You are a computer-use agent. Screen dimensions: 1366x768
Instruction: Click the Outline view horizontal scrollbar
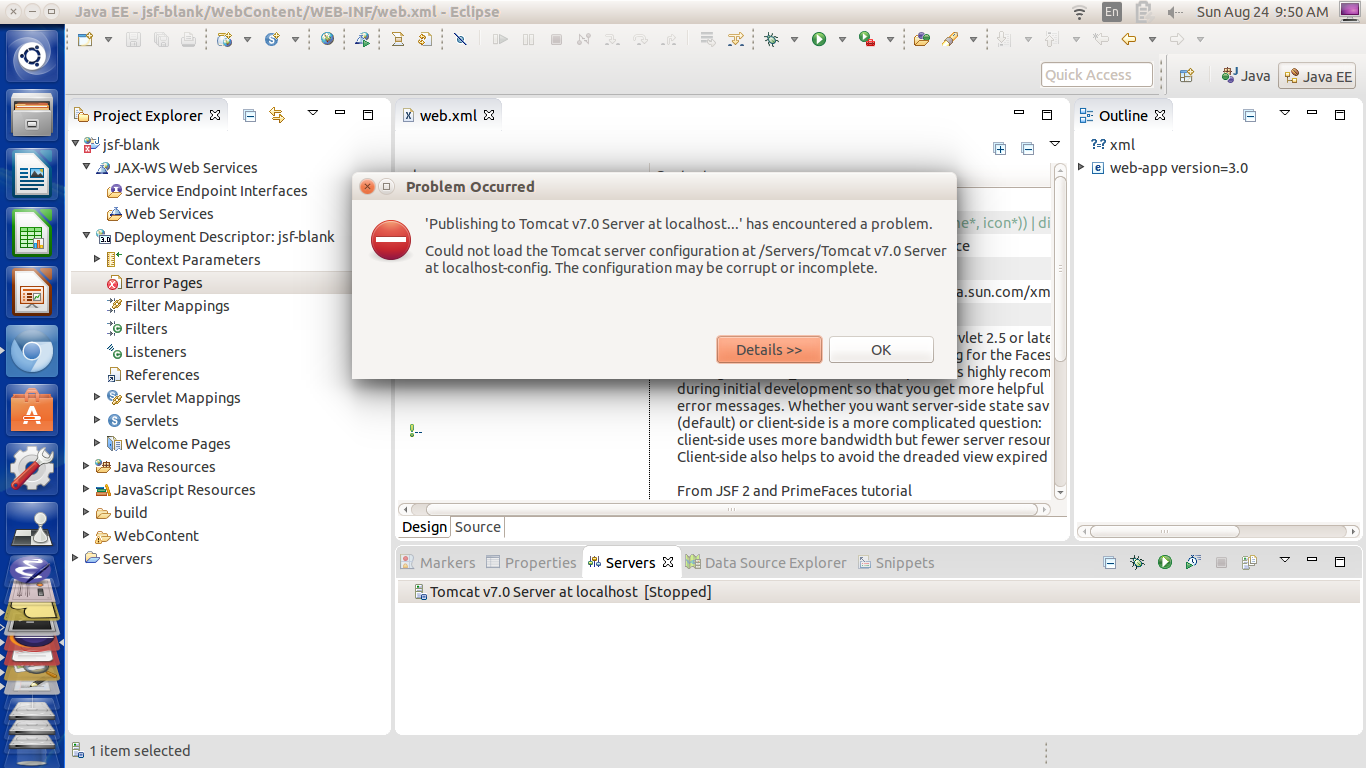point(1217,532)
